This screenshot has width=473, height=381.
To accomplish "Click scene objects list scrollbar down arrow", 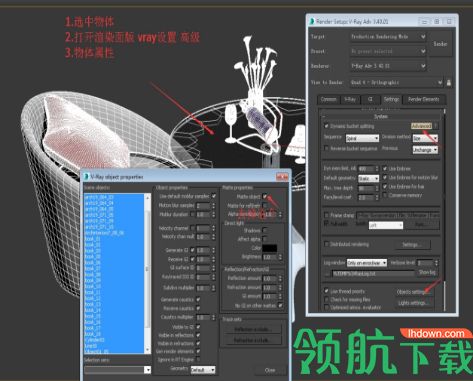I will [147, 350].
